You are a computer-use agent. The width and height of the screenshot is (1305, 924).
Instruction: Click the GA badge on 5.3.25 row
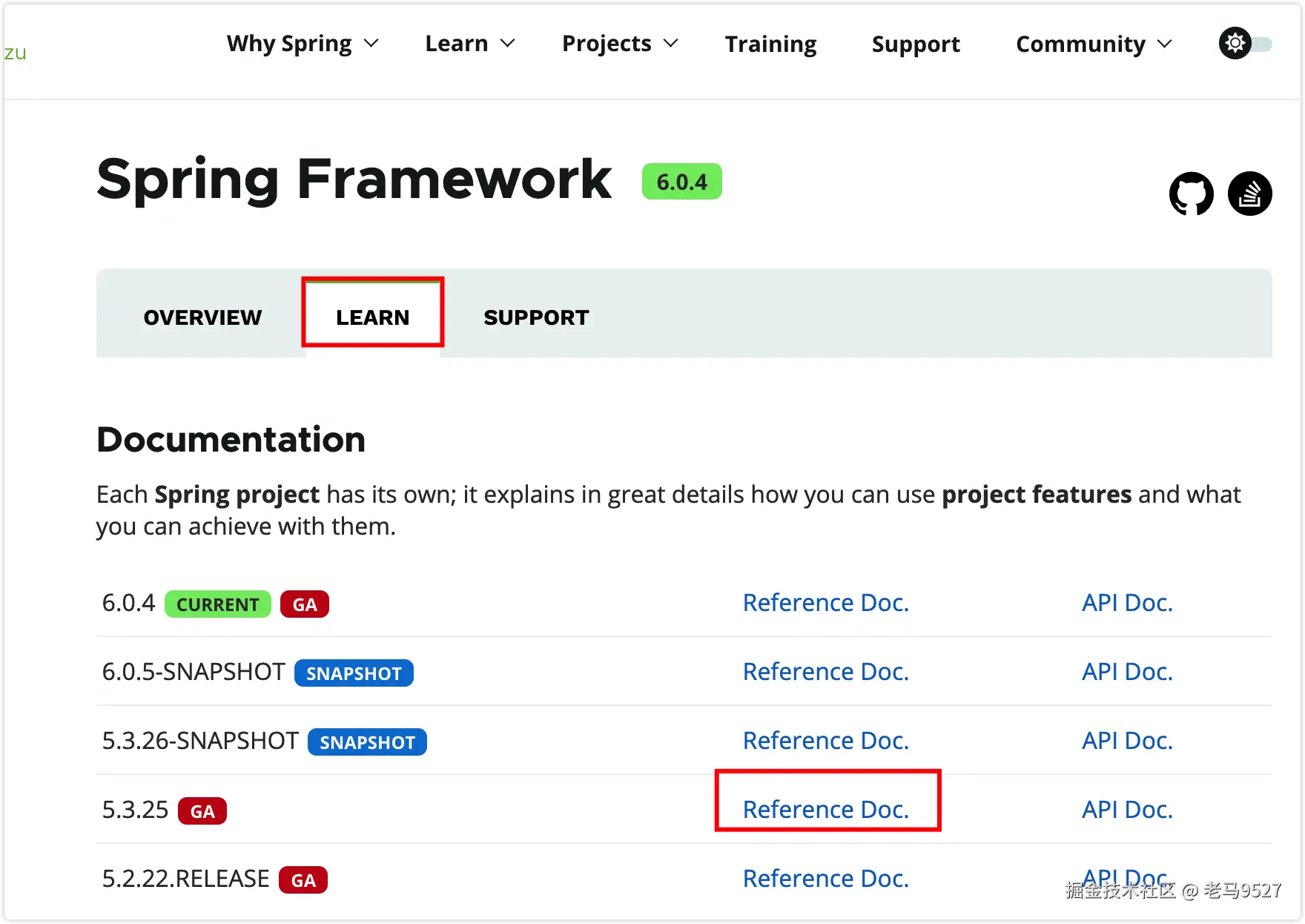tap(202, 811)
